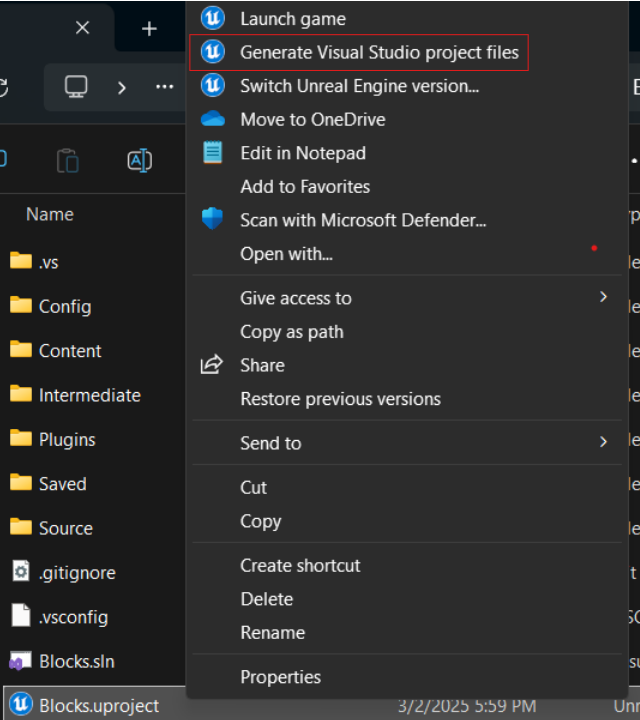Click Unreal icon beside Generate project files

click(x=213, y=51)
